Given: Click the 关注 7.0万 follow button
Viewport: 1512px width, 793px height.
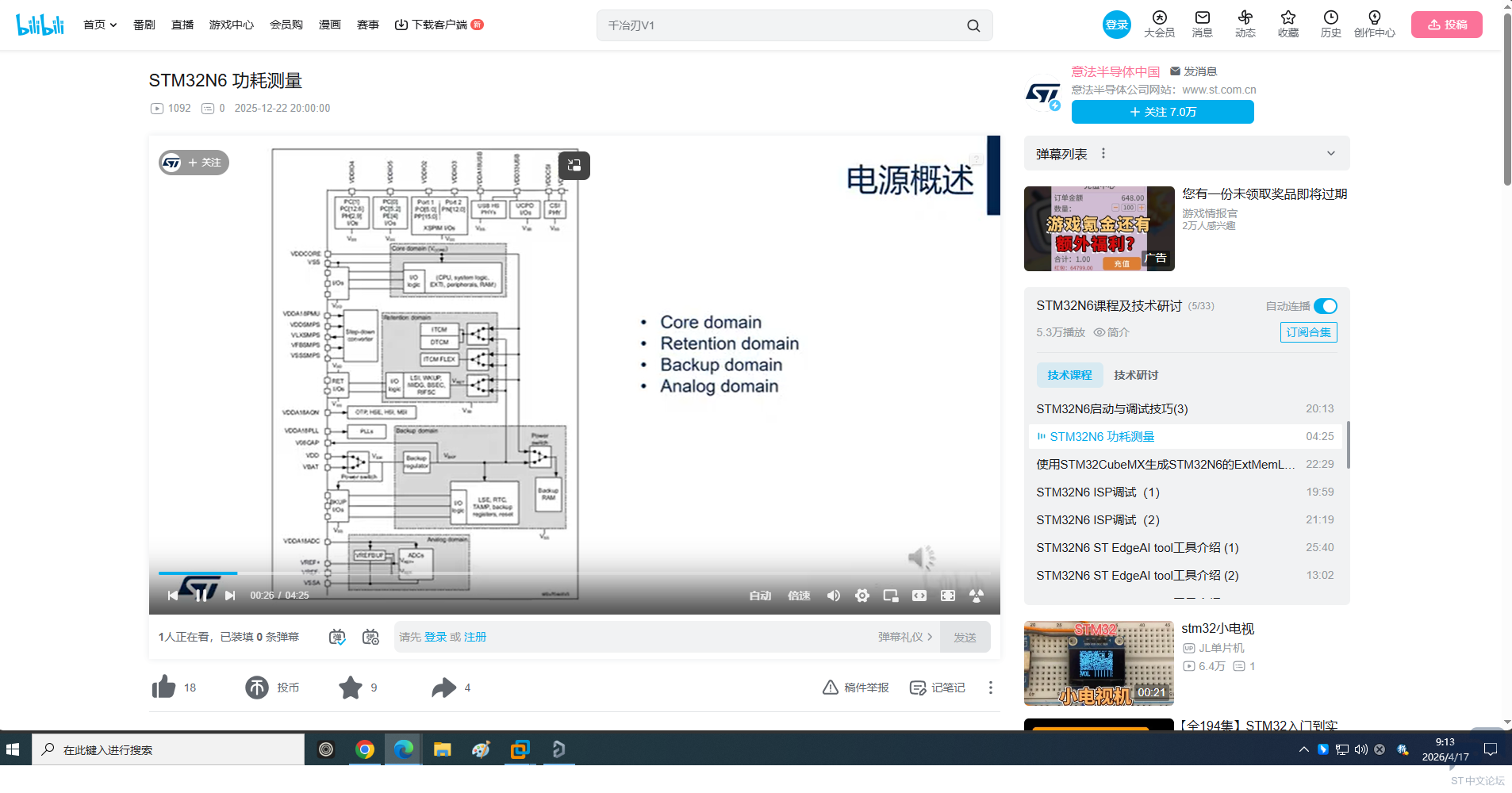Looking at the screenshot, I should tap(1162, 112).
